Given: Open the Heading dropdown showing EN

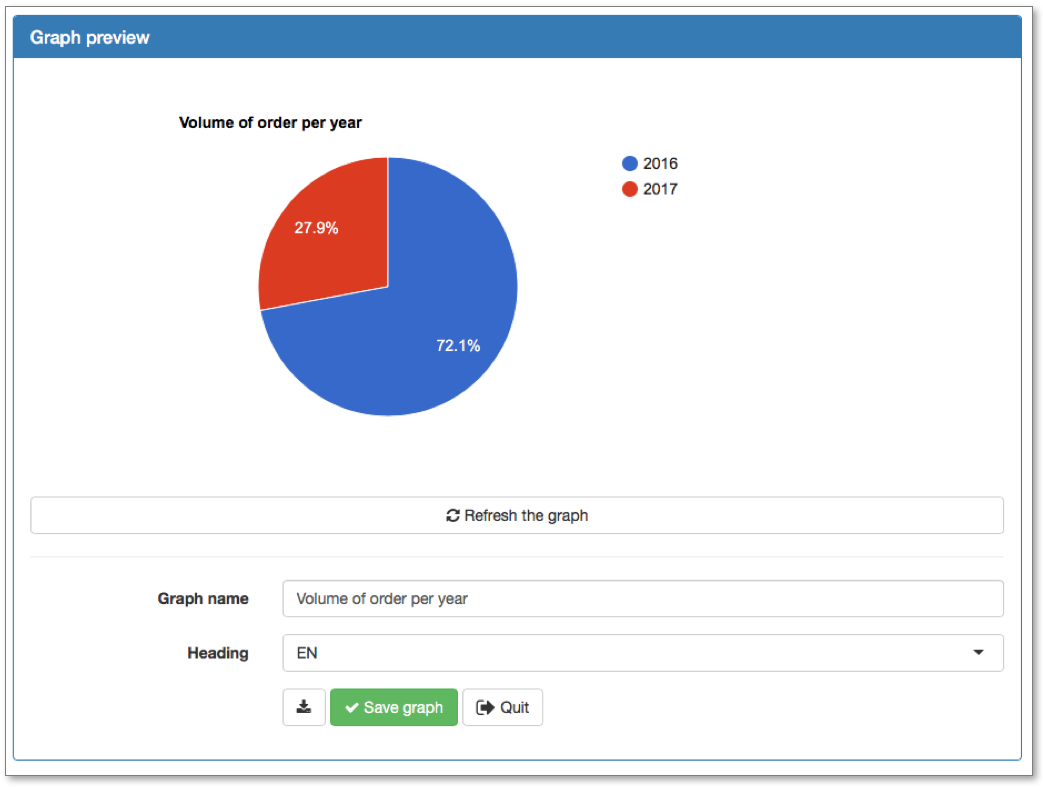Looking at the screenshot, I should click(643, 653).
